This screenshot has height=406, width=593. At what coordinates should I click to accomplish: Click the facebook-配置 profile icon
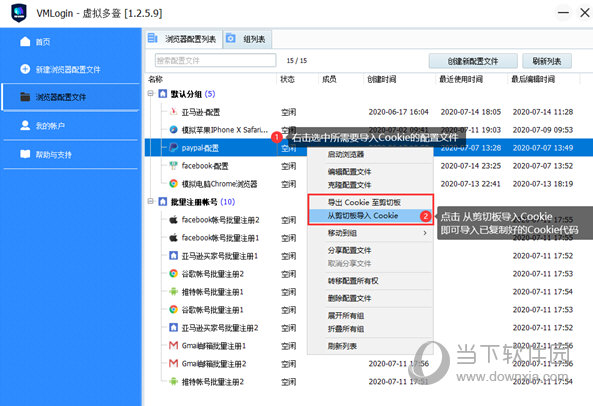tap(173, 166)
